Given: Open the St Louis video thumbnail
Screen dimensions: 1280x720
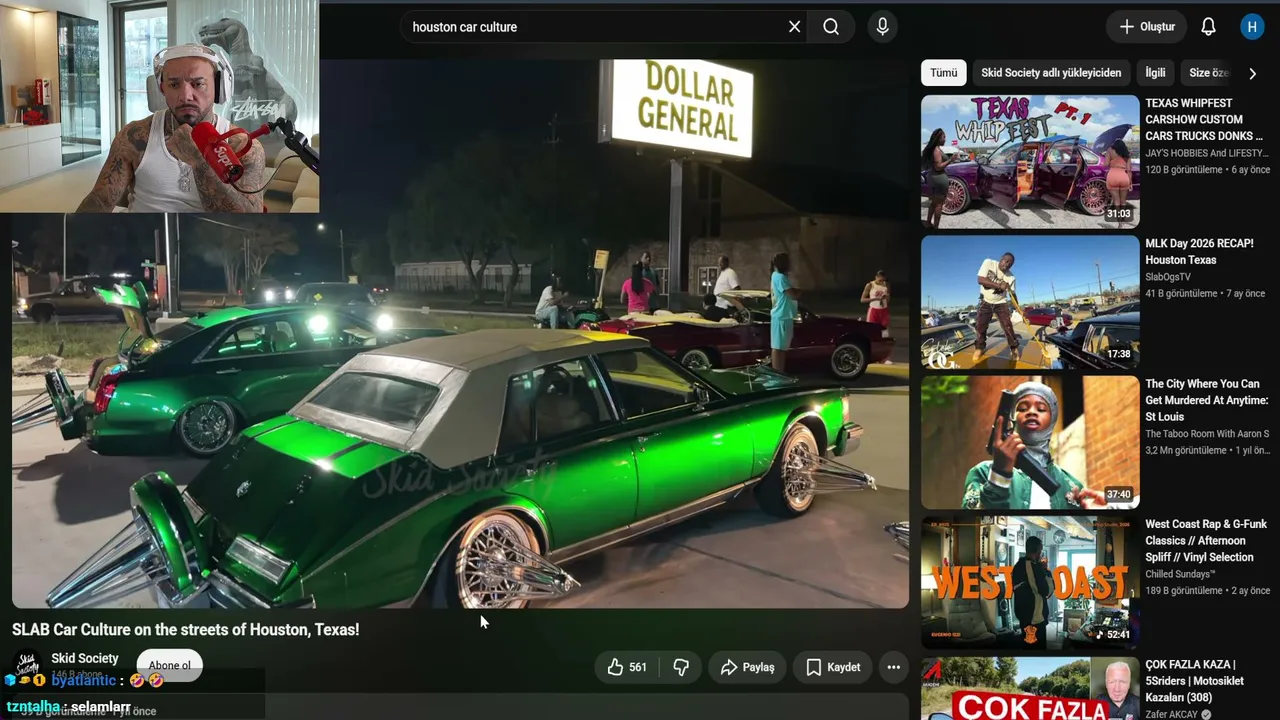Looking at the screenshot, I should pos(1030,442).
